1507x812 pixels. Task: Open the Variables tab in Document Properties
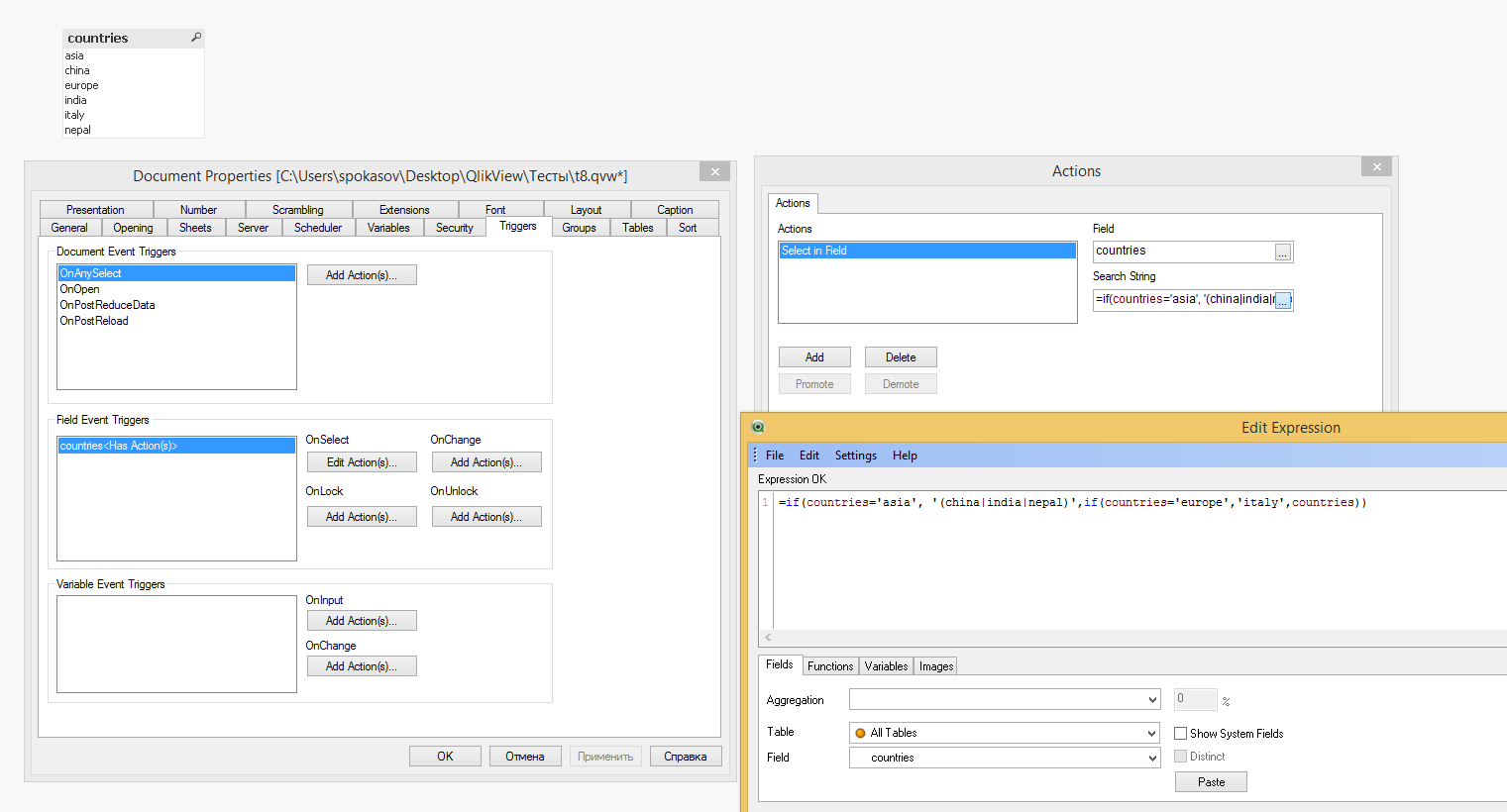388,228
